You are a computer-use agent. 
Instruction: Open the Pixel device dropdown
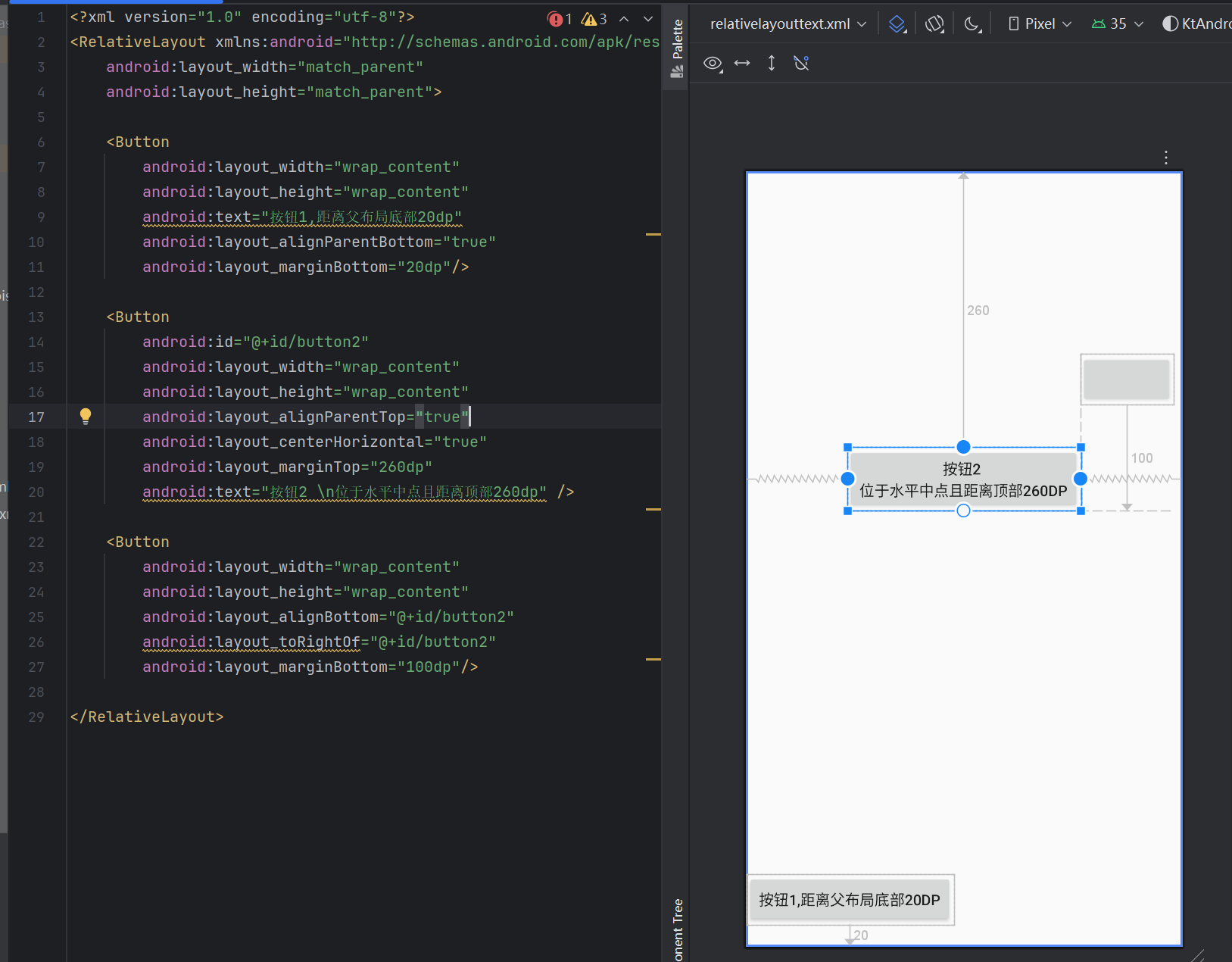tap(1040, 23)
